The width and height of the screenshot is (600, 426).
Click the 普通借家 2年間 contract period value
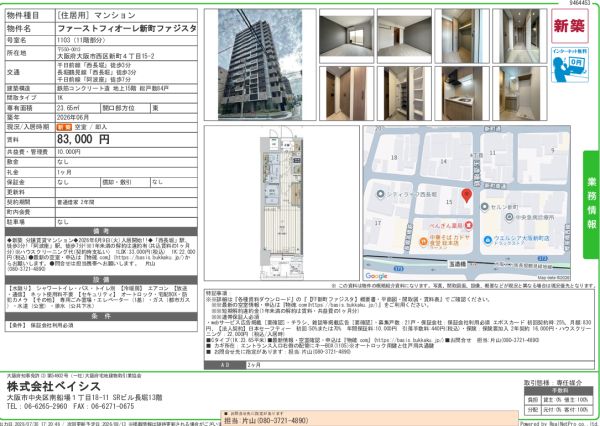pyautogui.click(x=75, y=202)
